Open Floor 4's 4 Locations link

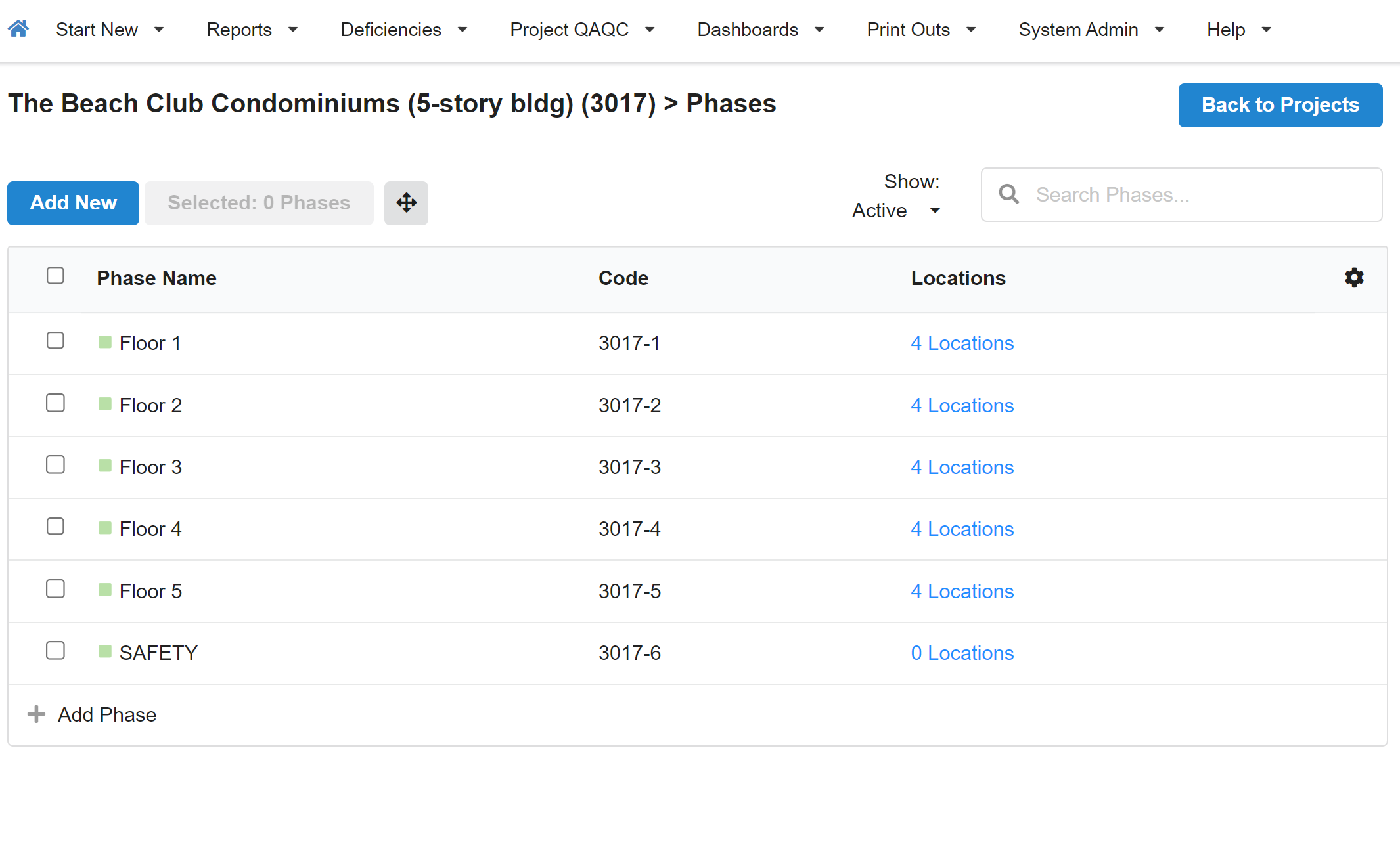tap(962, 529)
